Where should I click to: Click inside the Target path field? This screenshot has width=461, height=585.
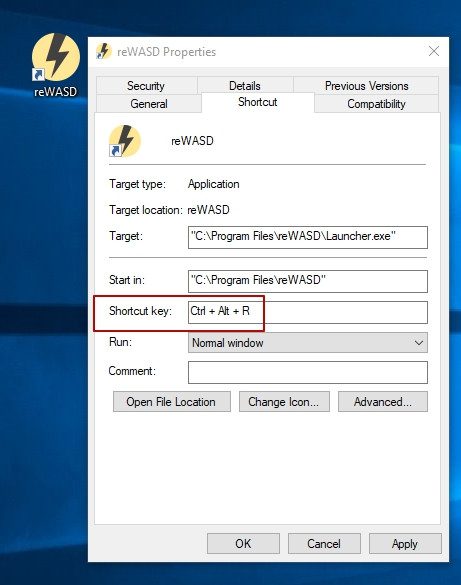[x=308, y=237]
